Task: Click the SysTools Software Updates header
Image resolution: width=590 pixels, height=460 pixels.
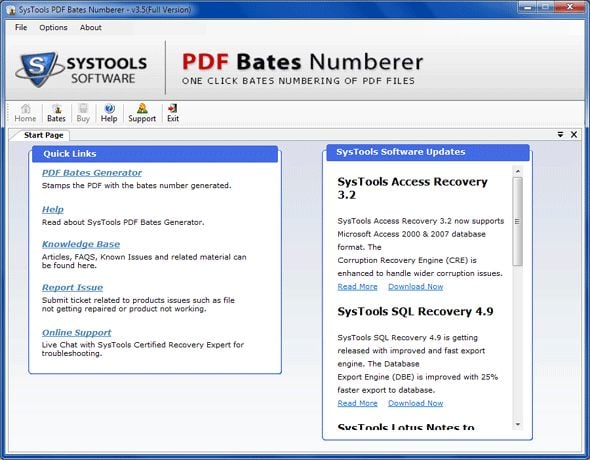Action: [x=428, y=152]
